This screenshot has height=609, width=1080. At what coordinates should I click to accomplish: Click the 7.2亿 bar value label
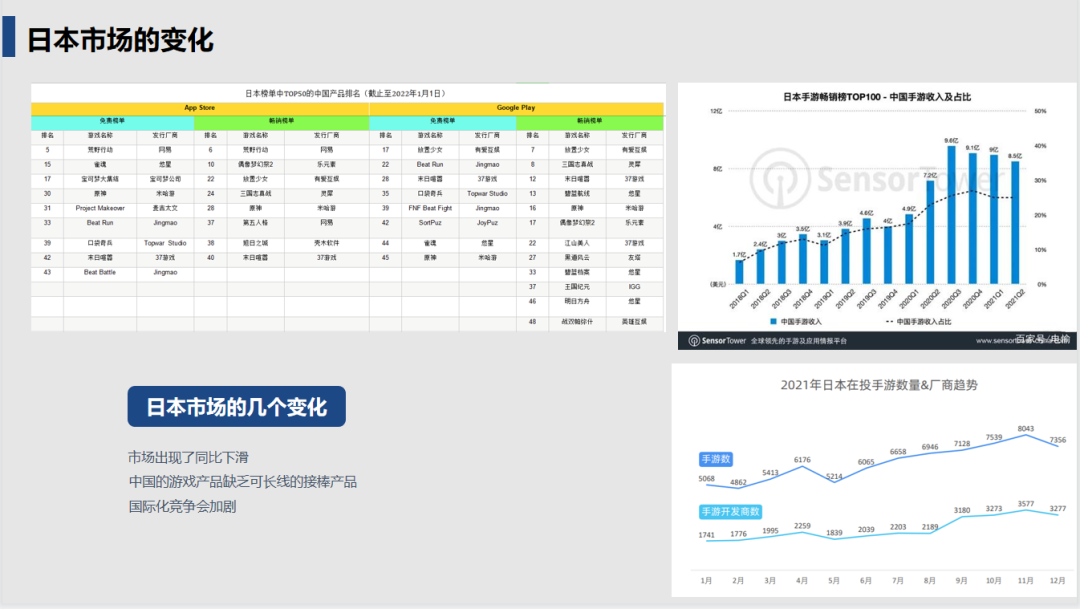(x=930, y=175)
